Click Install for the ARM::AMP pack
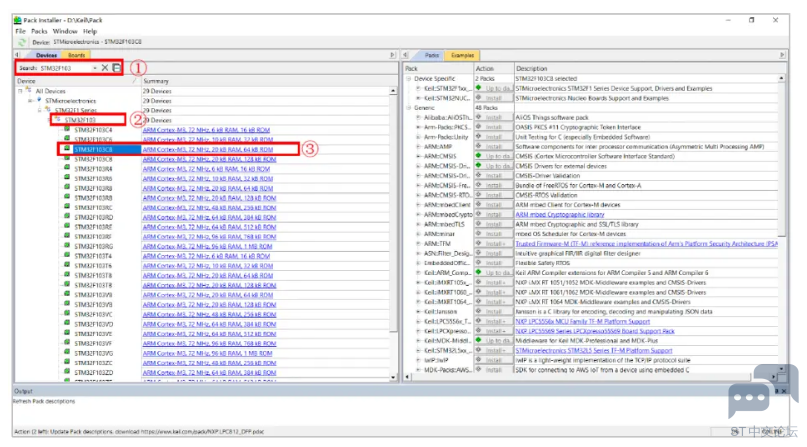807x447 pixels. point(494,147)
